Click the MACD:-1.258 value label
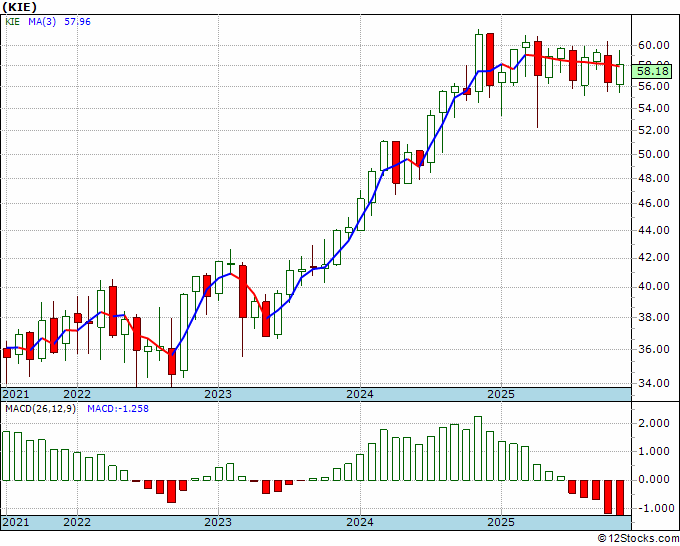The image size is (680, 546). pos(118,409)
